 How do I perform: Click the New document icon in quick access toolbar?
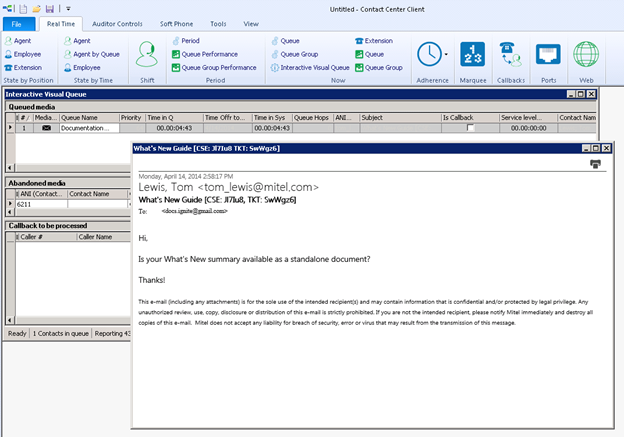(x=23, y=8)
